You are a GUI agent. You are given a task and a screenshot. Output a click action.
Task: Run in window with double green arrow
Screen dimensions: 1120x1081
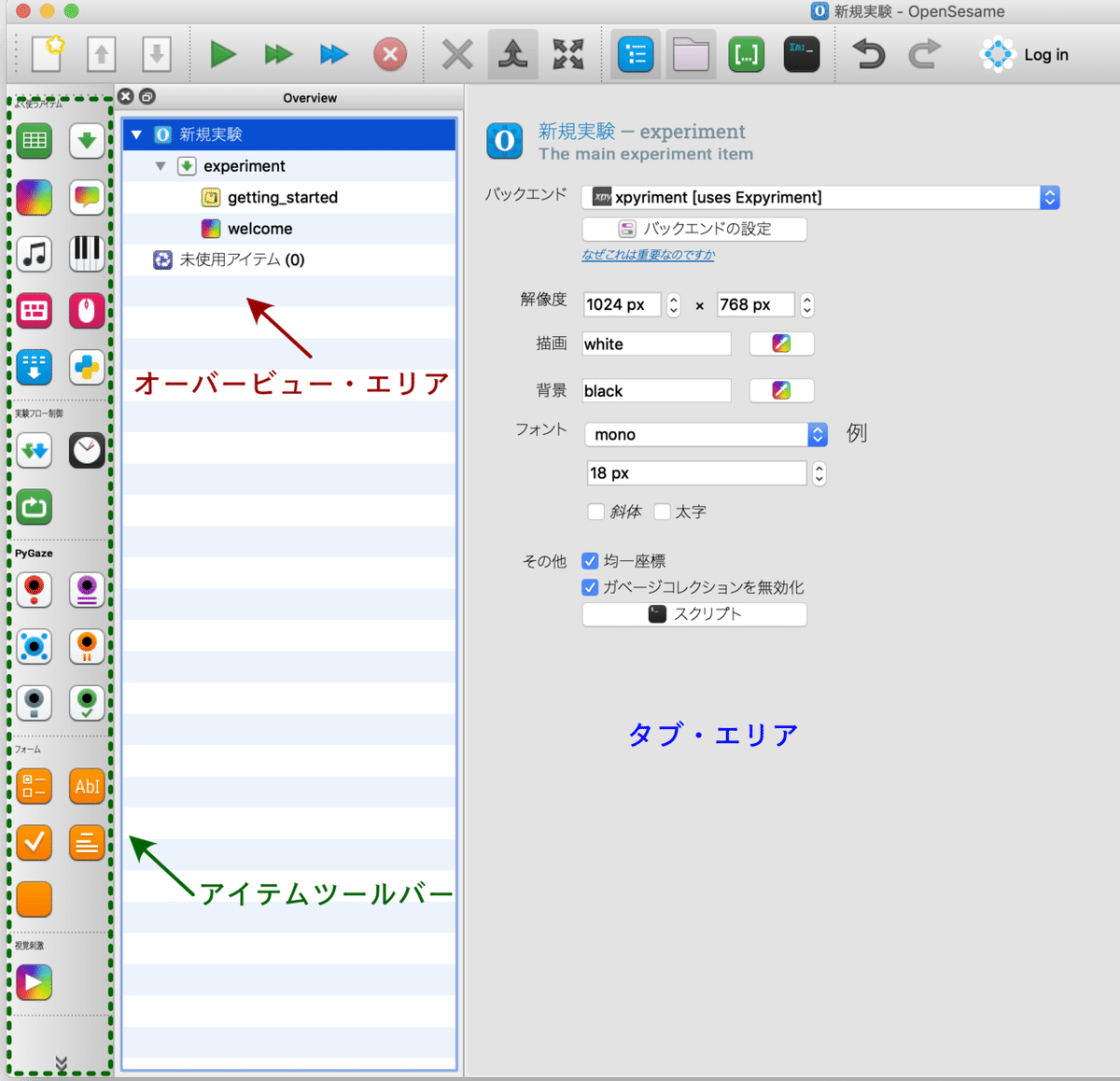pyautogui.click(x=278, y=54)
